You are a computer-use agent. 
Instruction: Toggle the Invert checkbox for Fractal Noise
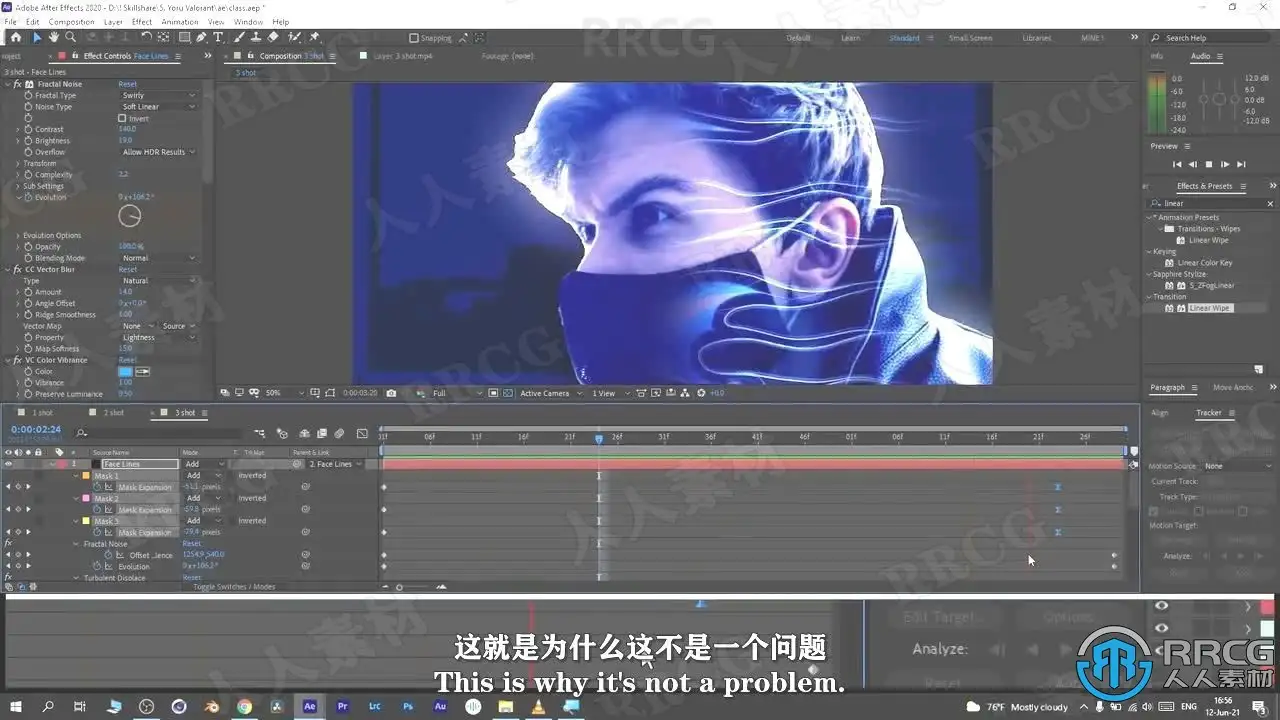(x=122, y=118)
